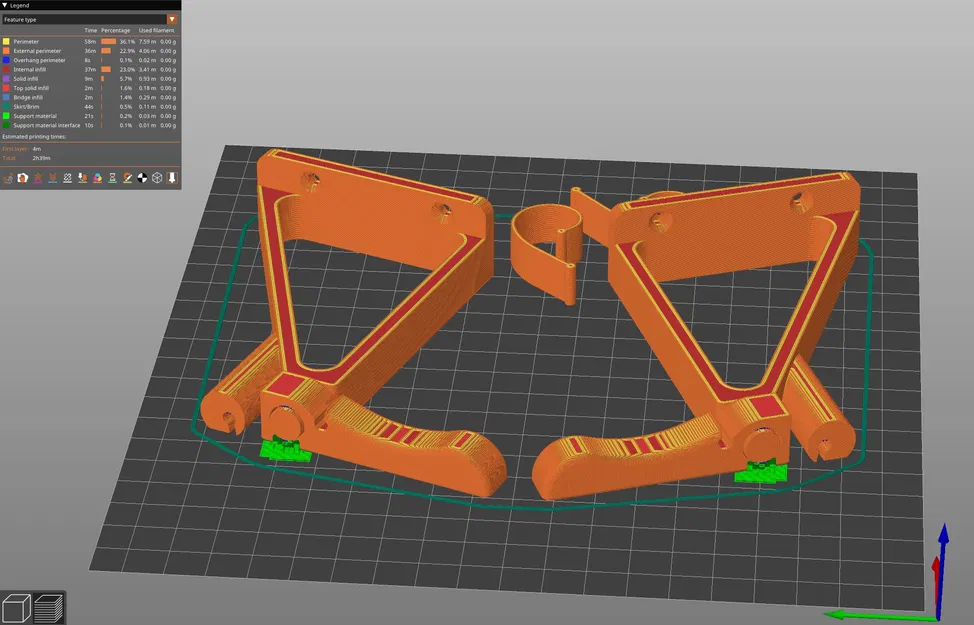Toggle the Travel moves icon
The width and height of the screenshot is (974, 625).
(x=8, y=178)
